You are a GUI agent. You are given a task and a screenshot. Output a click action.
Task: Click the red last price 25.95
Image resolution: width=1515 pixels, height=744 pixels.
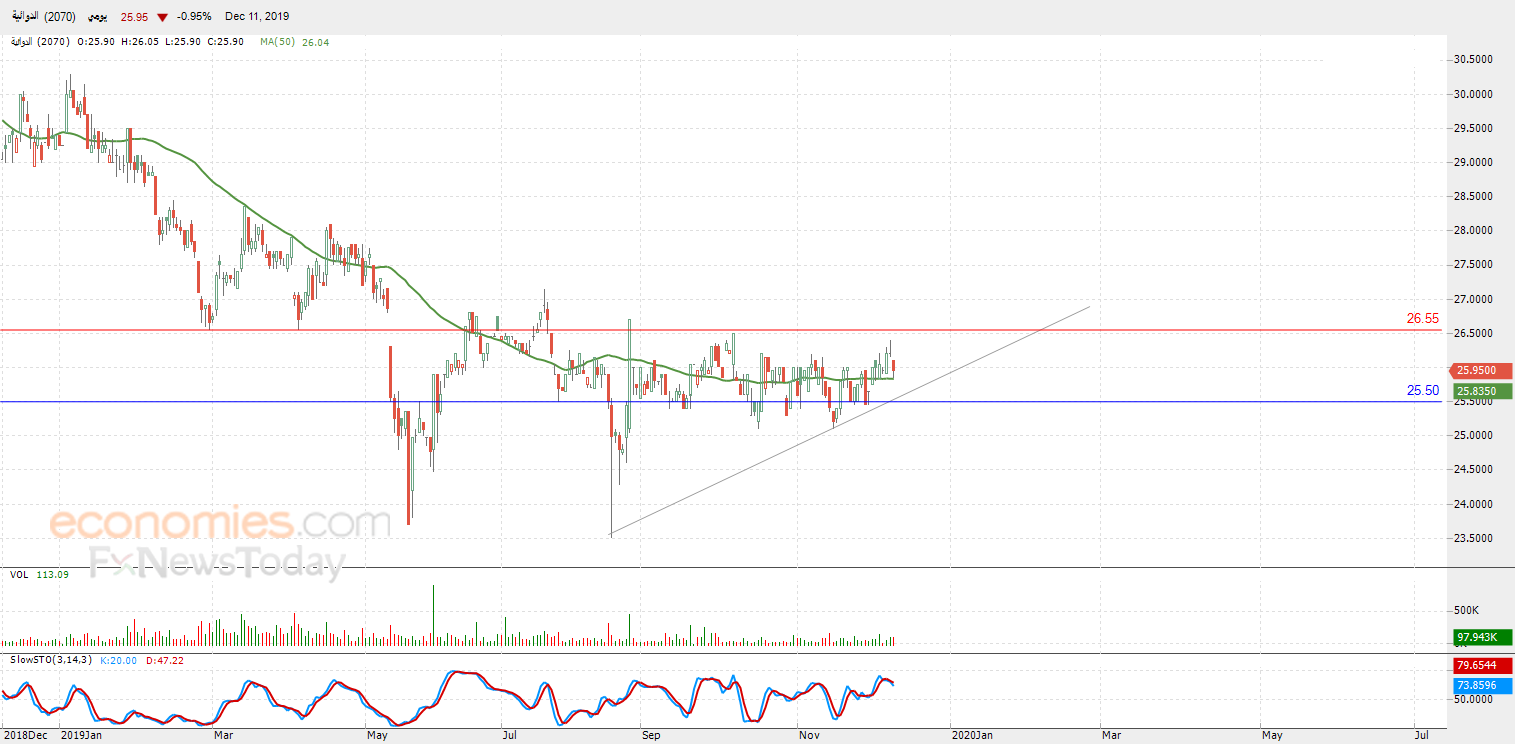click(x=134, y=17)
